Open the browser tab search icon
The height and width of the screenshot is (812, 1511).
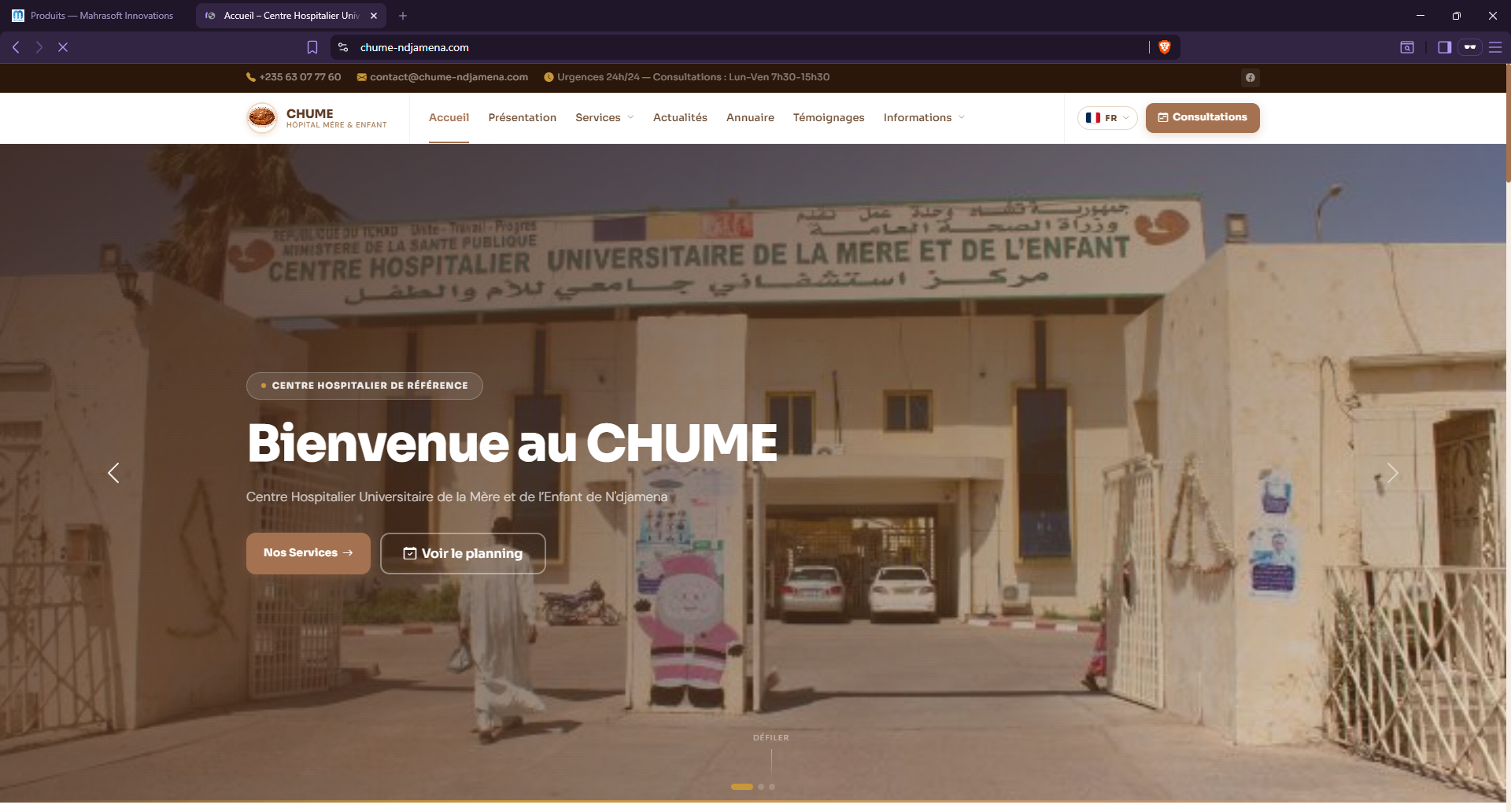pyautogui.click(x=1407, y=47)
